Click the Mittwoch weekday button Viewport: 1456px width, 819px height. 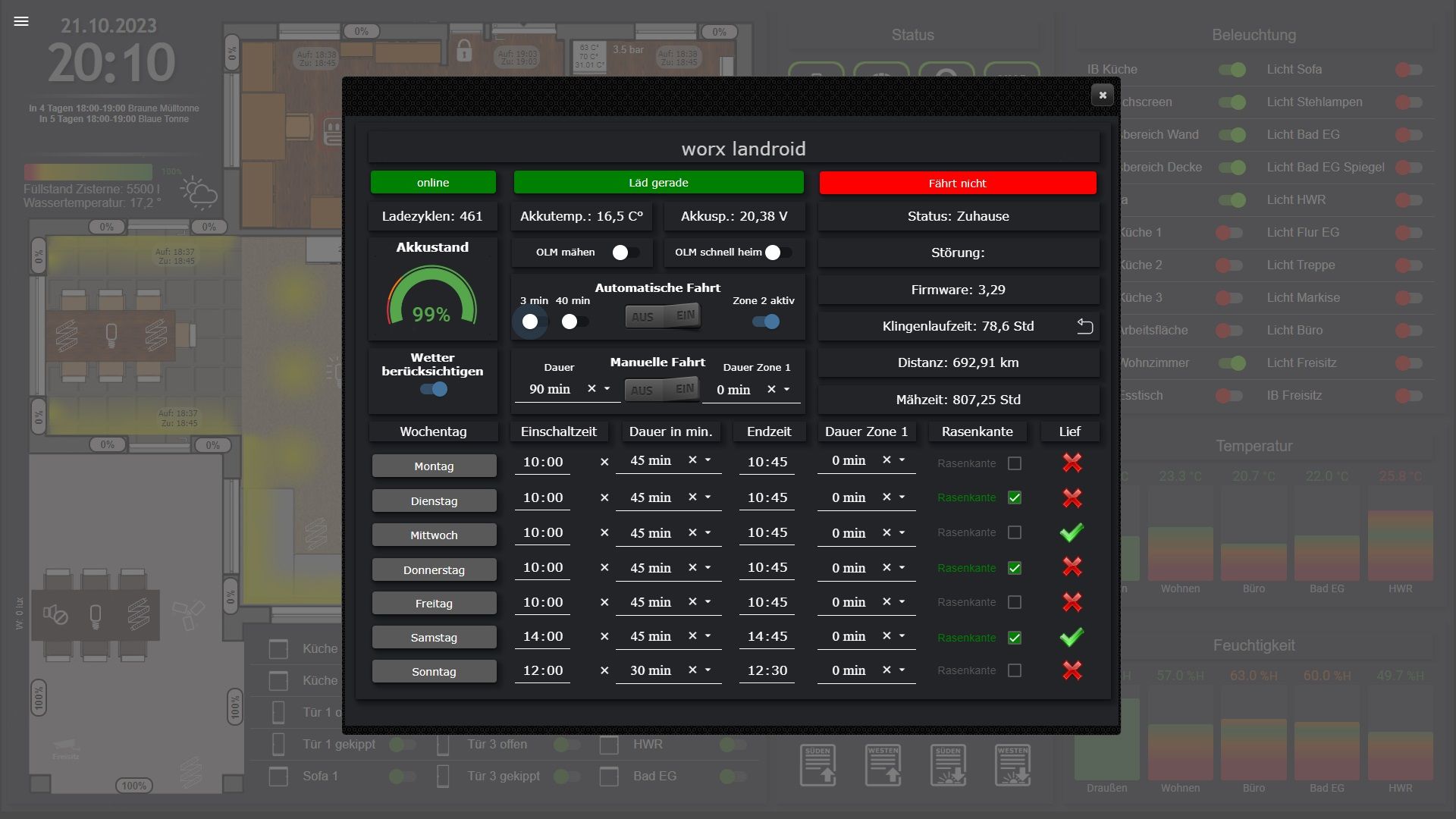(434, 535)
